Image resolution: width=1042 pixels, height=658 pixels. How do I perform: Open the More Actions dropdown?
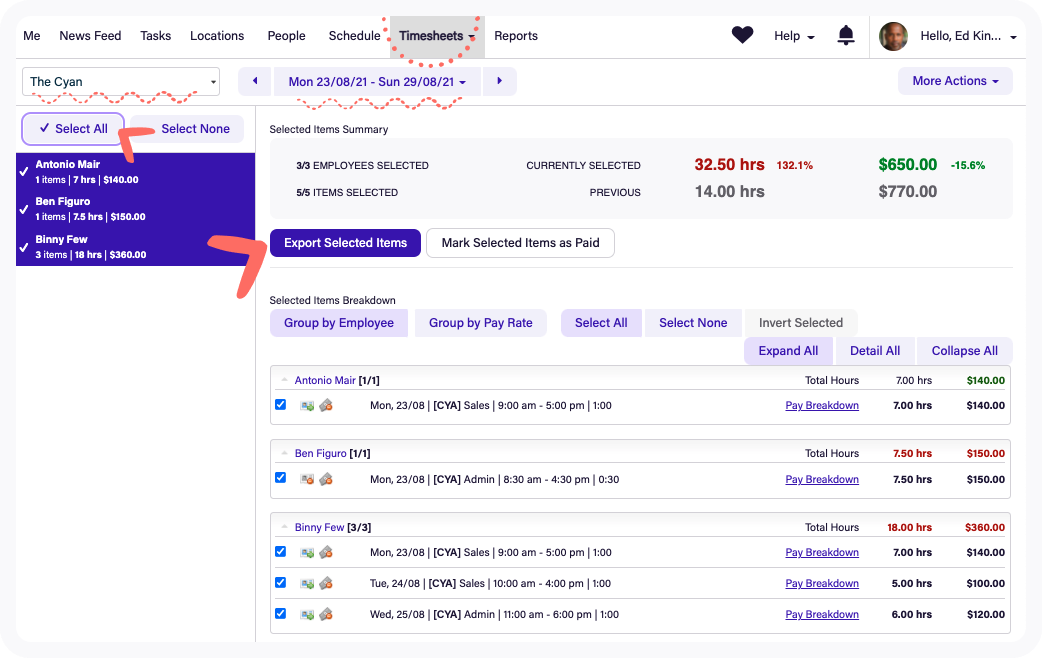[954, 81]
